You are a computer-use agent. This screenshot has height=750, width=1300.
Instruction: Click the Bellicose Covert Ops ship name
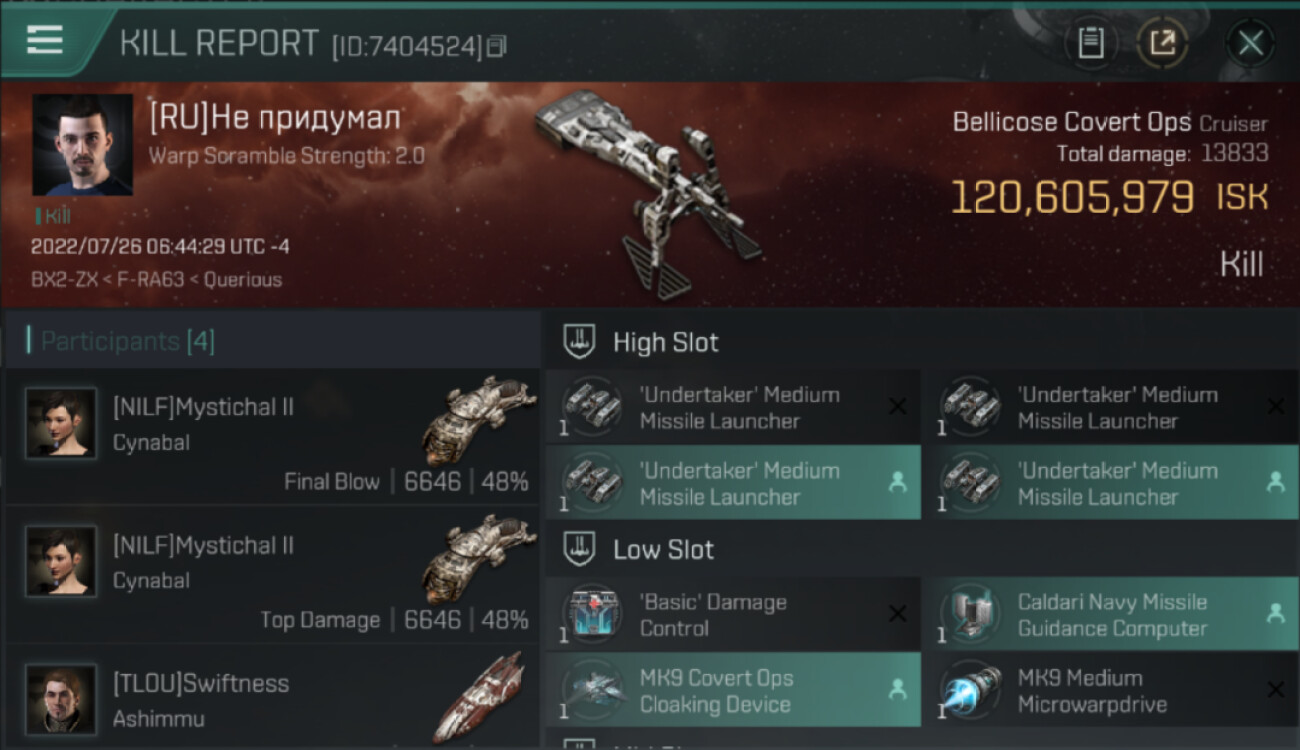click(1071, 123)
